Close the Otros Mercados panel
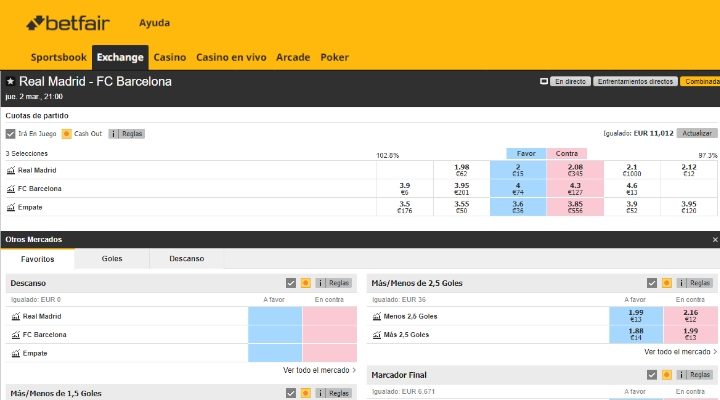The image size is (720, 400). pyautogui.click(x=714, y=240)
